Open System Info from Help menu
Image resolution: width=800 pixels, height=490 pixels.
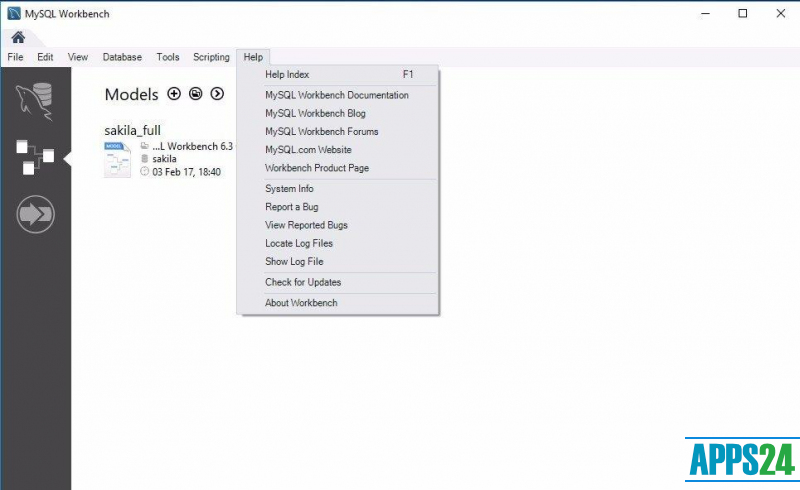289,189
